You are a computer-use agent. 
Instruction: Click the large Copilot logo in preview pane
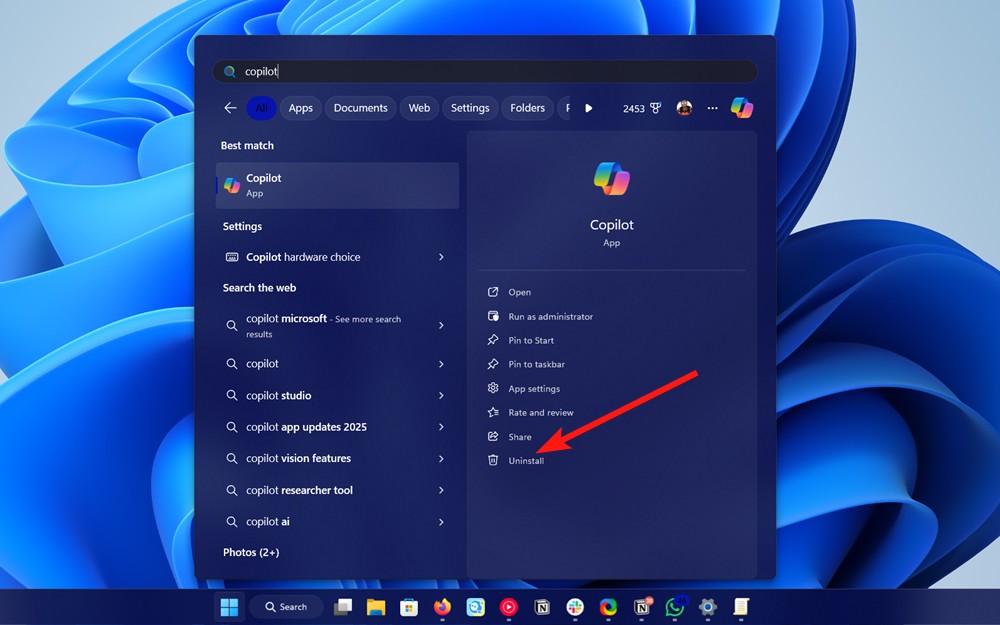click(x=611, y=177)
